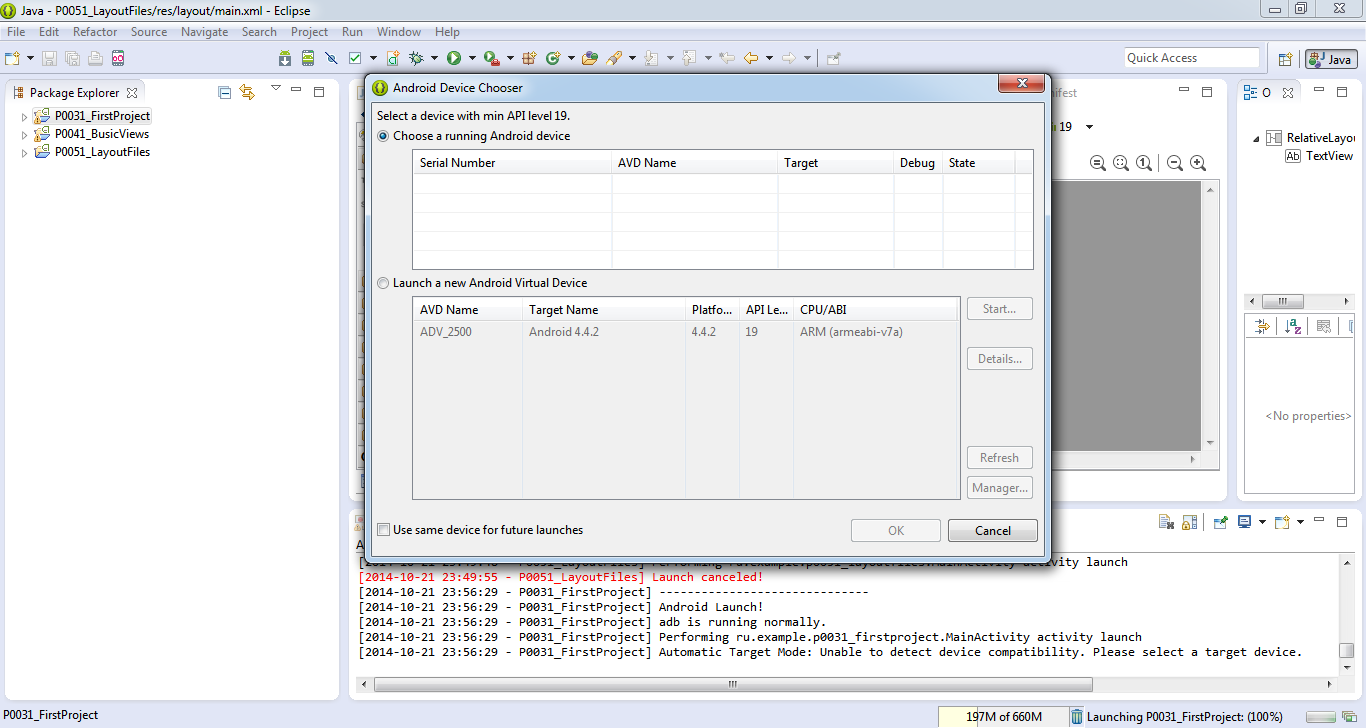Collapse the RelativeLayout node in Outline
The width and height of the screenshot is (1370, 728).
point(1256,139)
